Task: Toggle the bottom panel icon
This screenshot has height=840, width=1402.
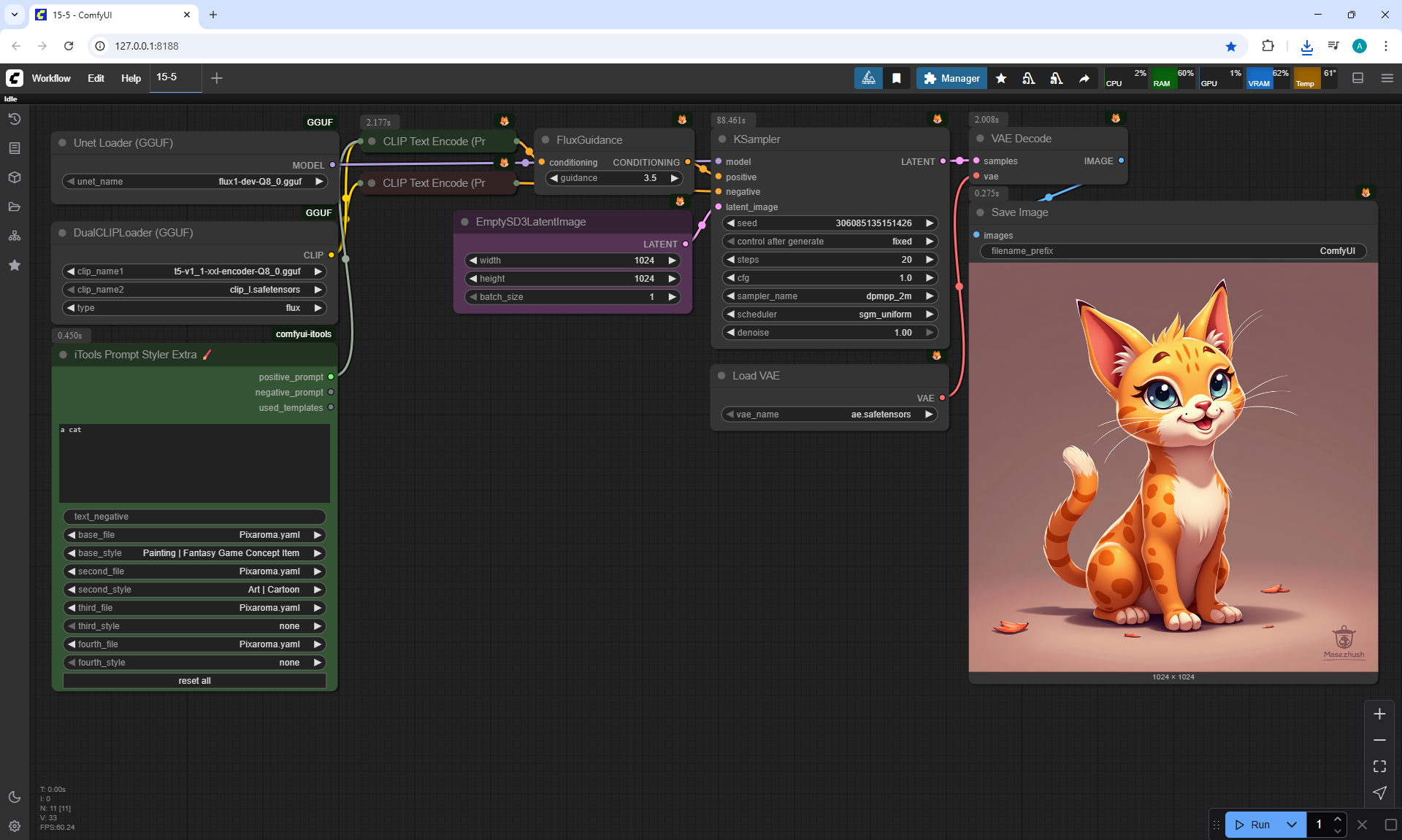Action: coord(1357,78)
